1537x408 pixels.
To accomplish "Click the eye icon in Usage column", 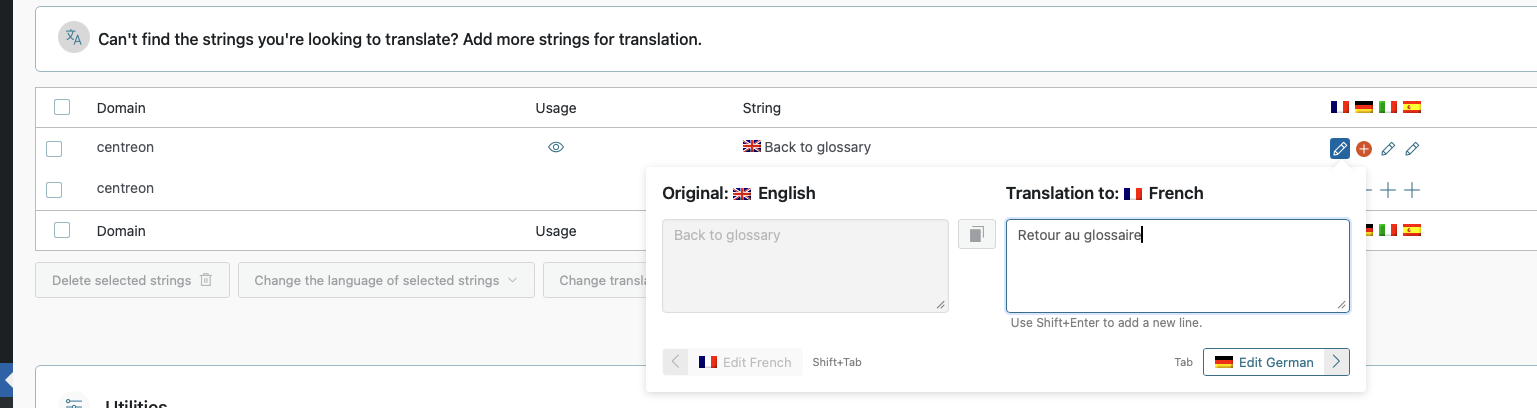I will click(556, 147).
